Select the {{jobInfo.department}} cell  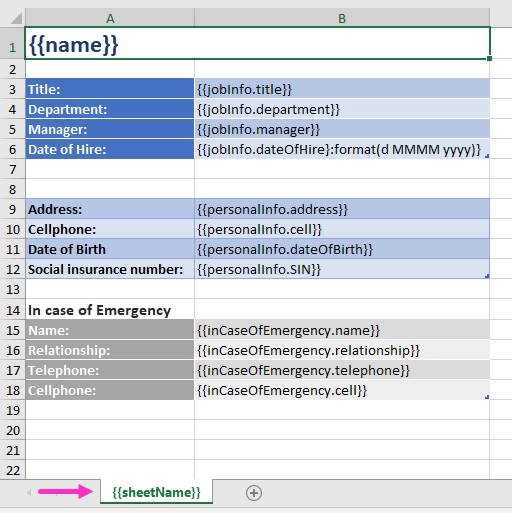coord(342,109)
